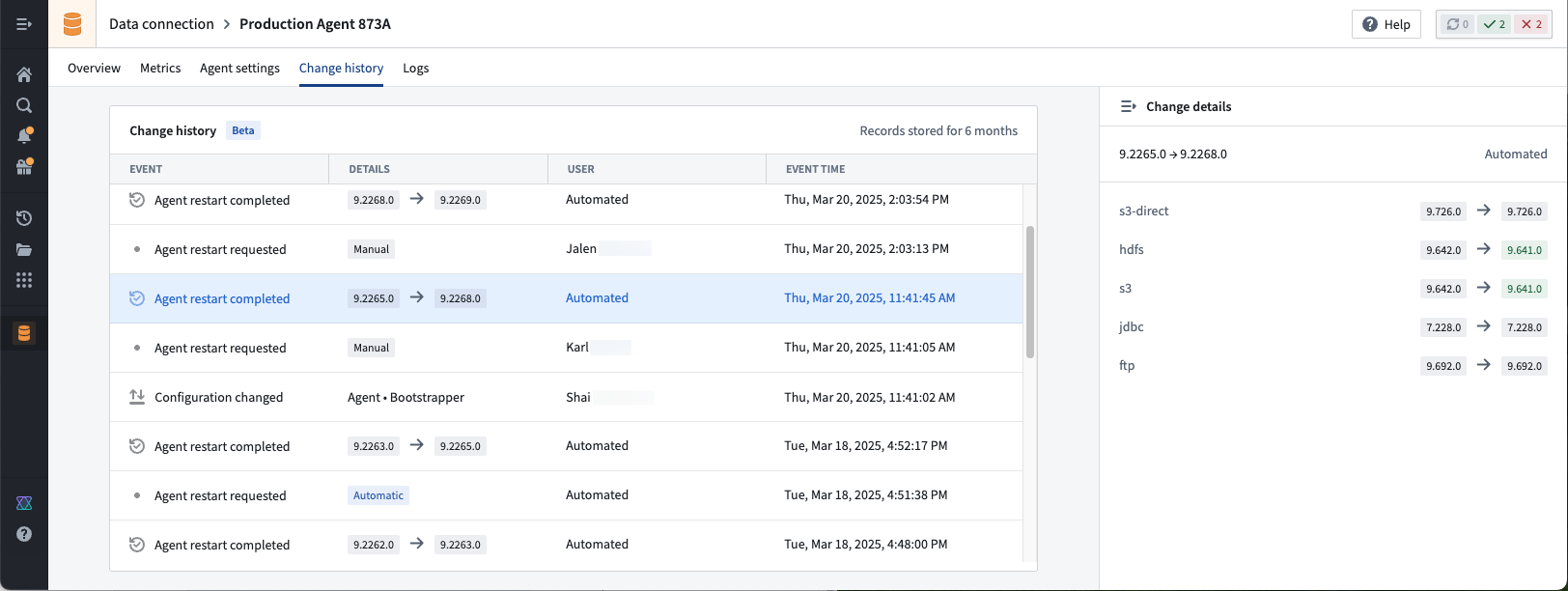Click restart icon for 4:52:17 PM row

click(137, 446)
